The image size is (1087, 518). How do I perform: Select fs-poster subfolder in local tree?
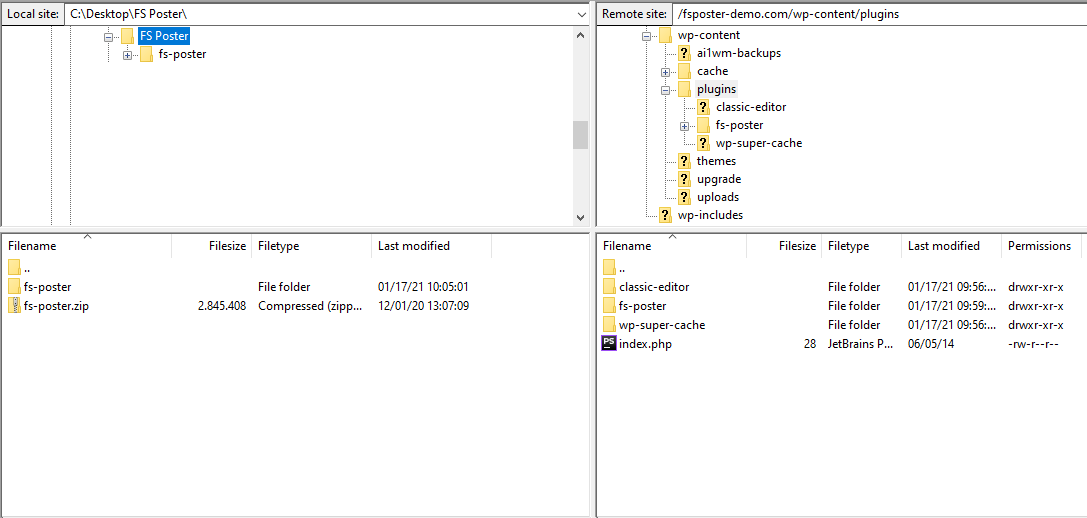(182, 54)
